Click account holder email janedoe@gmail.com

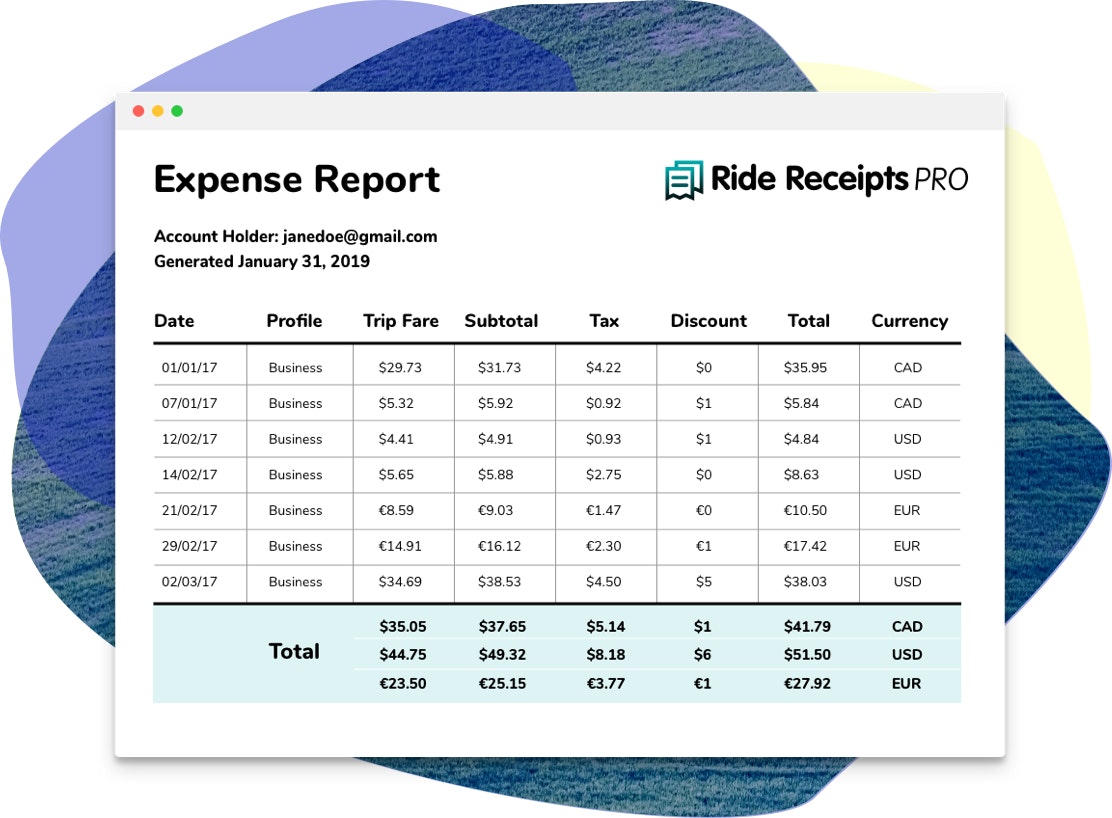tap(360, 237)
